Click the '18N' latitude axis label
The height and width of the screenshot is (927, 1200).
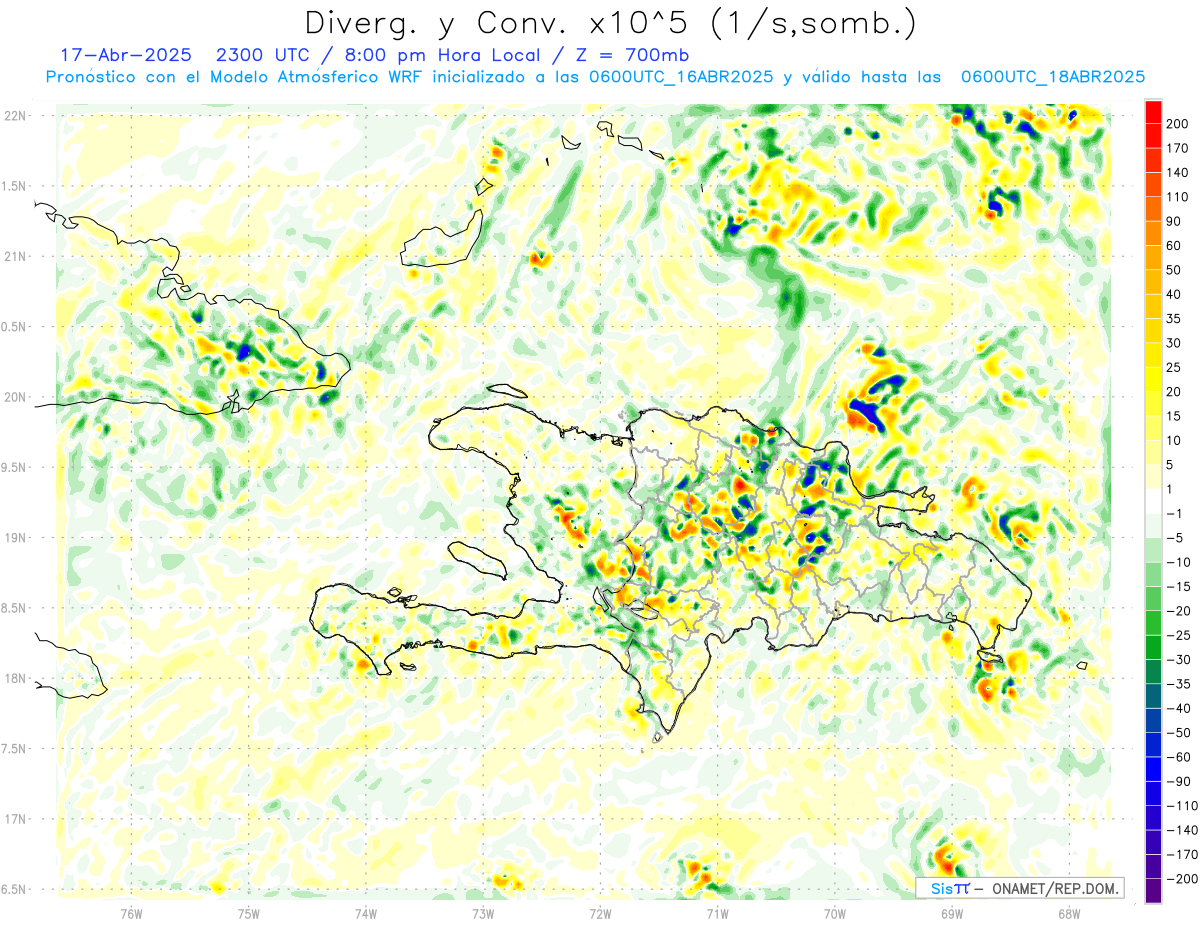click(x=14, y=678)
